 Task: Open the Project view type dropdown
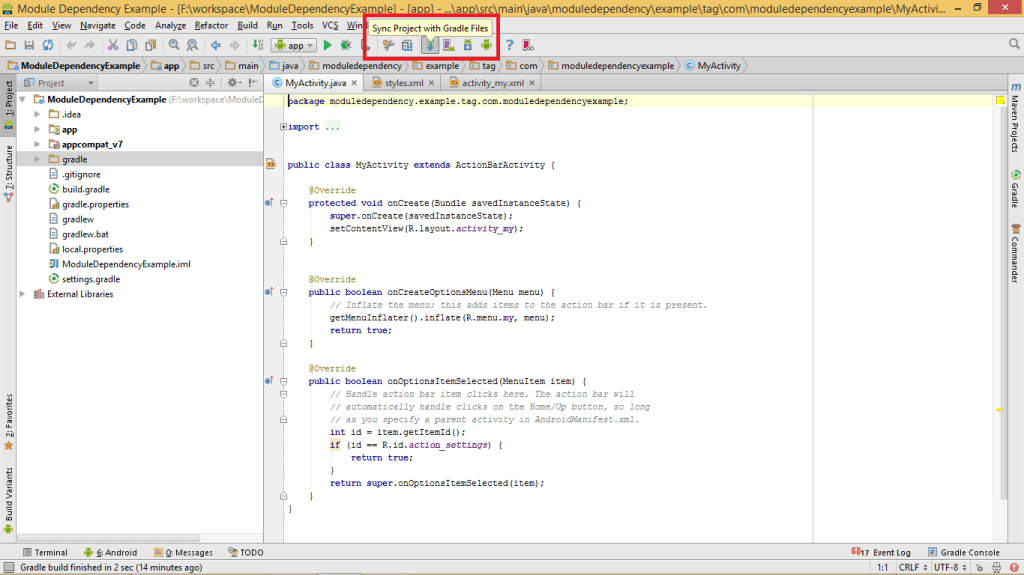59,83
